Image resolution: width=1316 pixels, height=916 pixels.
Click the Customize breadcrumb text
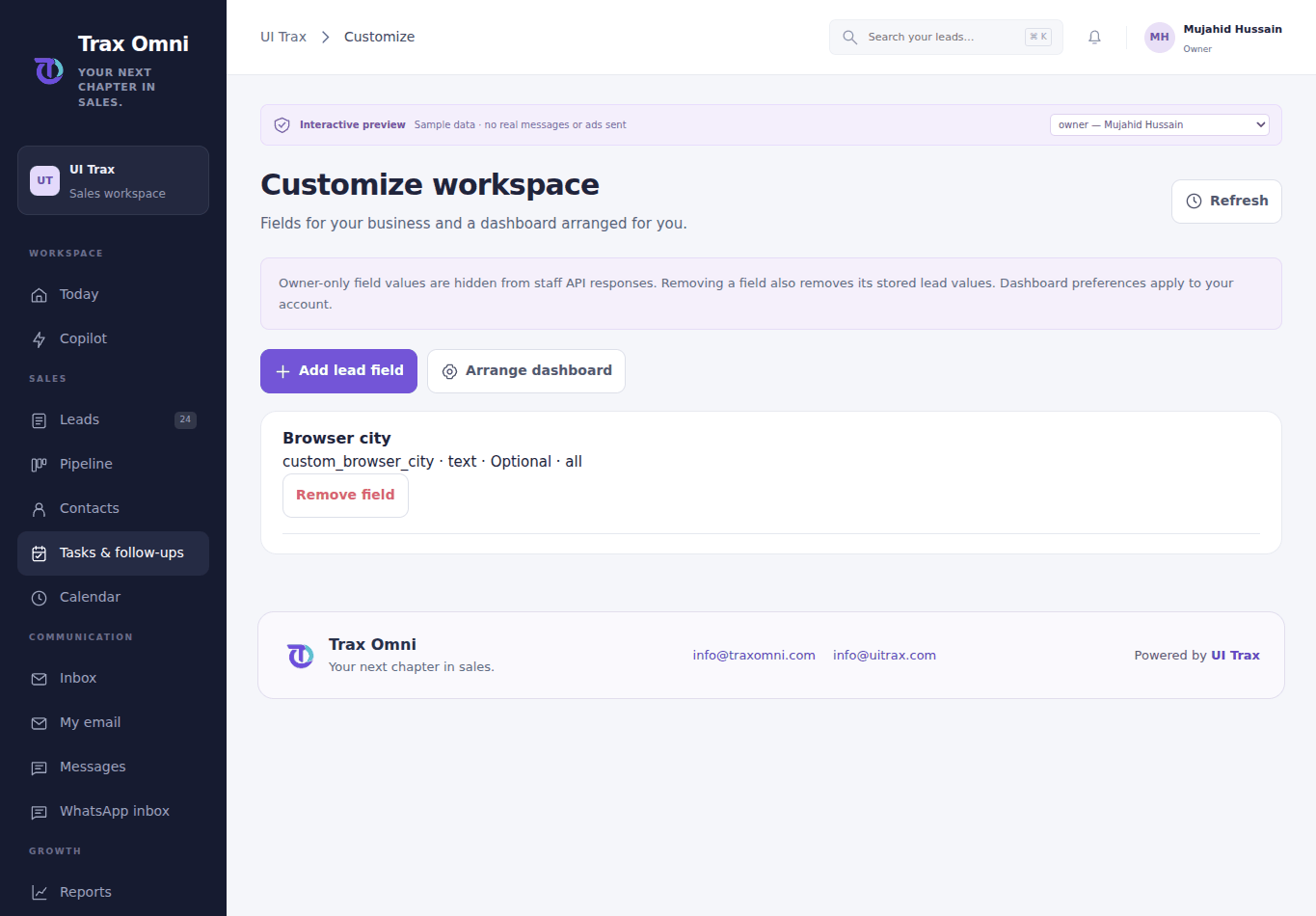tap(379, 37)
